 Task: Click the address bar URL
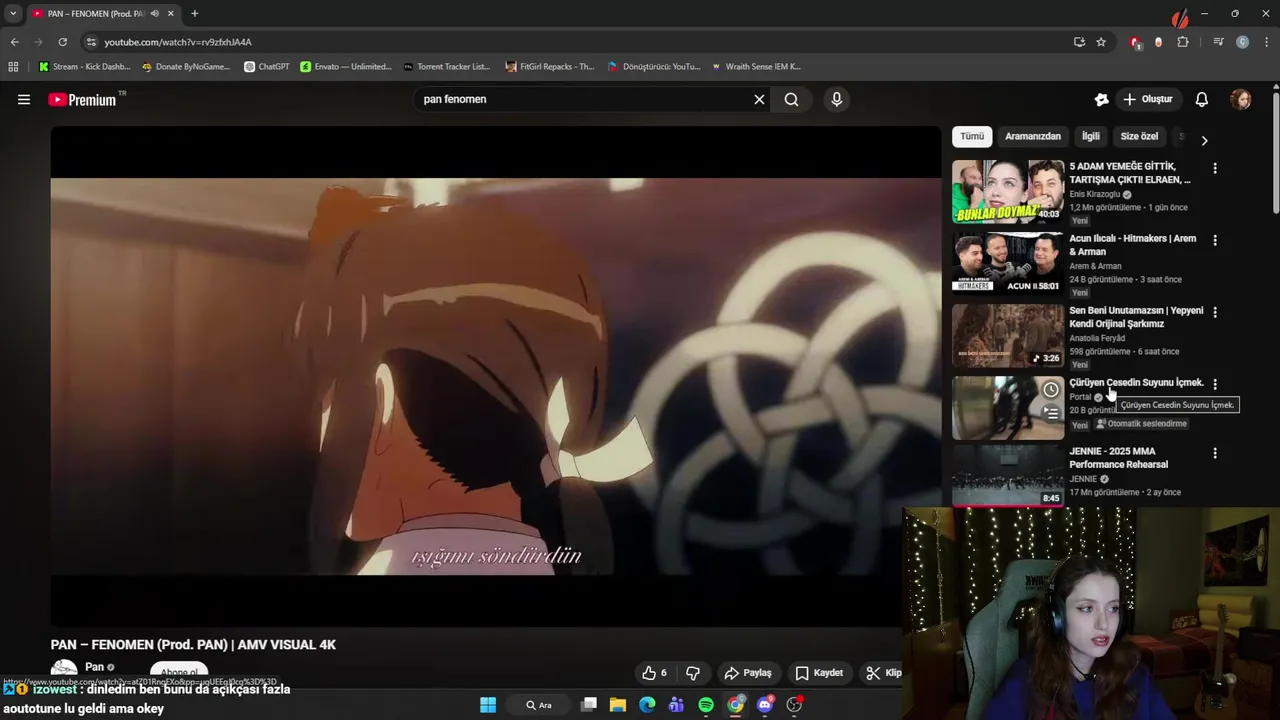[x=178, y=42]
